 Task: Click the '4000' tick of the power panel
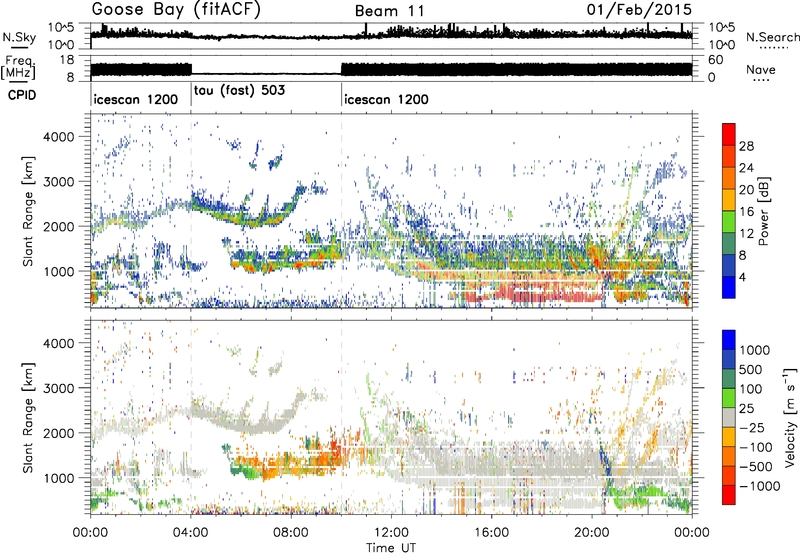61,137
